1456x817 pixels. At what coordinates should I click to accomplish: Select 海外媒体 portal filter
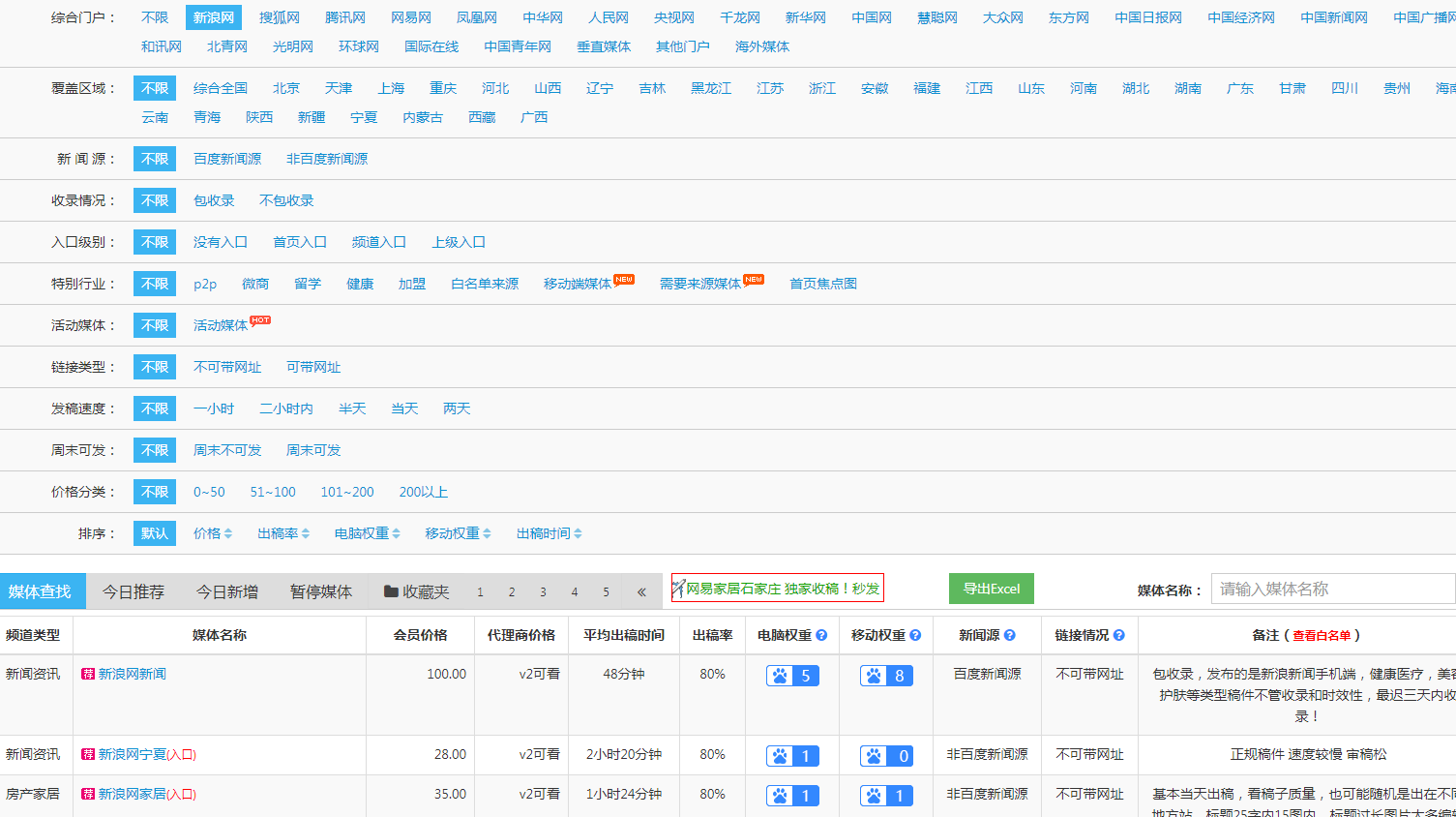point(762,46)
